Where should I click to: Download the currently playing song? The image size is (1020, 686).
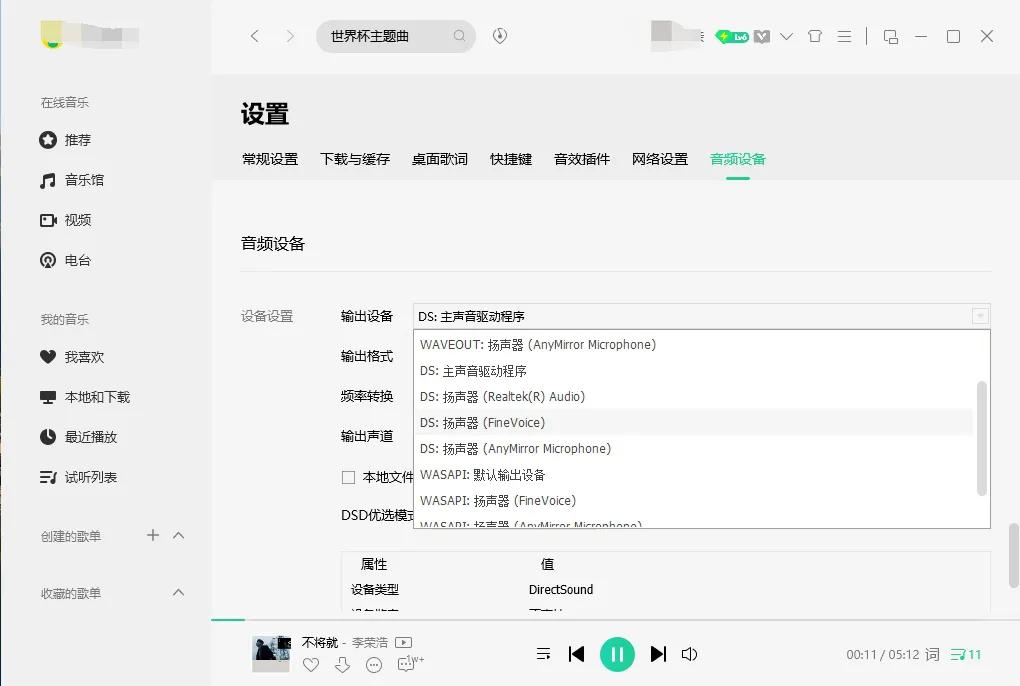(x=342, y=664)
